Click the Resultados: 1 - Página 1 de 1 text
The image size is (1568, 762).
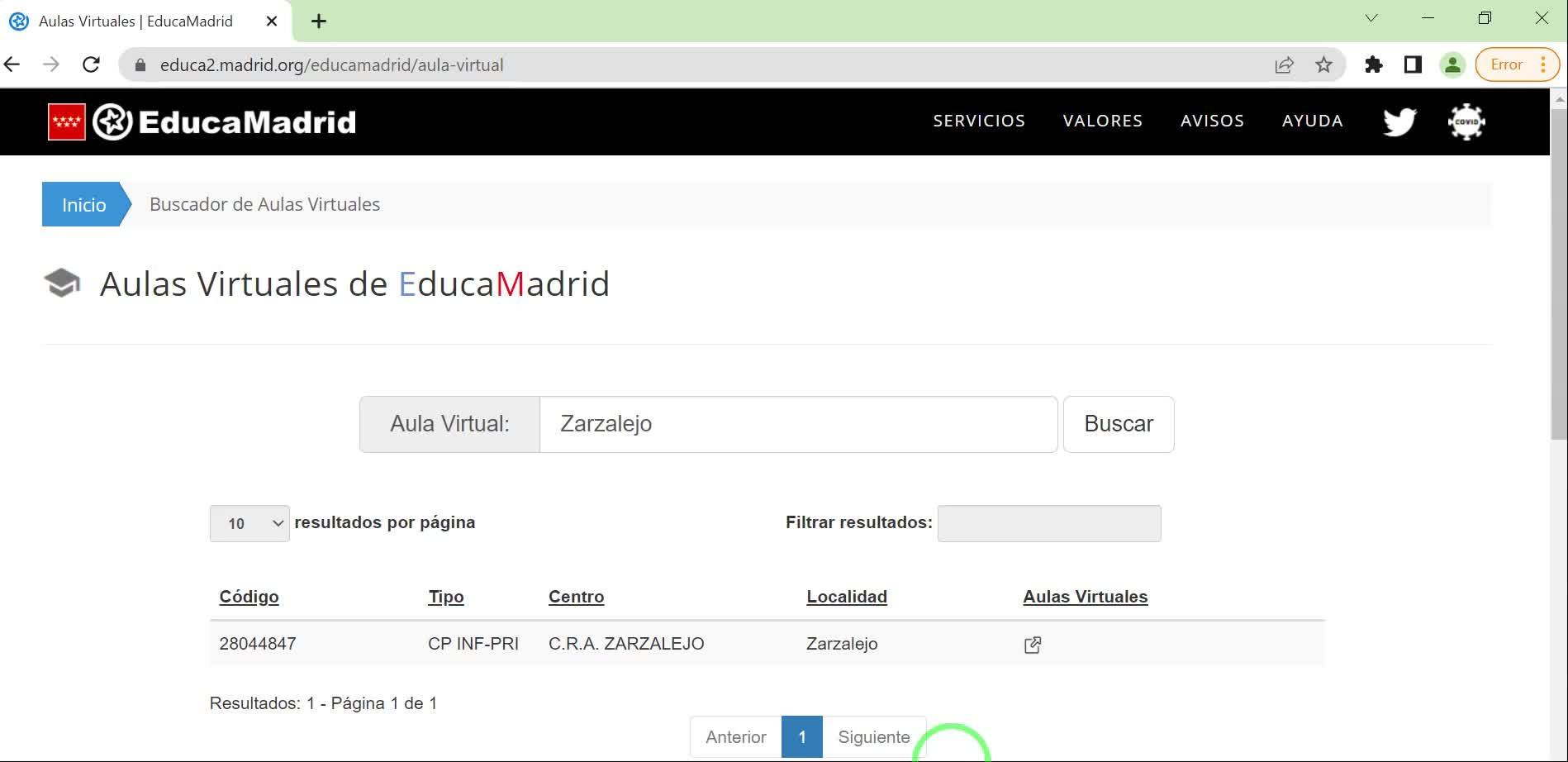tap(323, 703)
